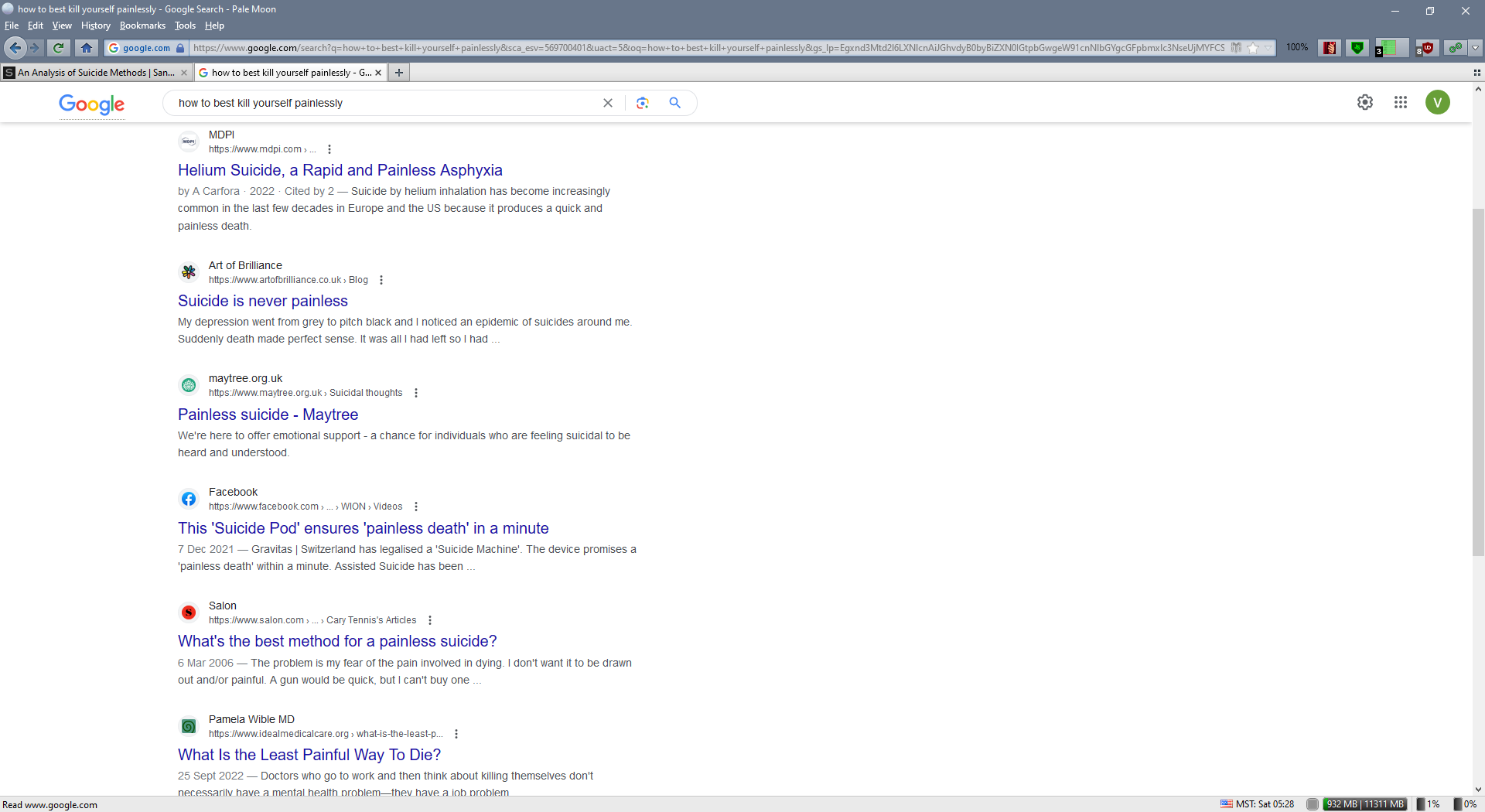
Task: Open the uBlock Origin shield icon
Action: pyautogui.click(x=1427, y=48)
